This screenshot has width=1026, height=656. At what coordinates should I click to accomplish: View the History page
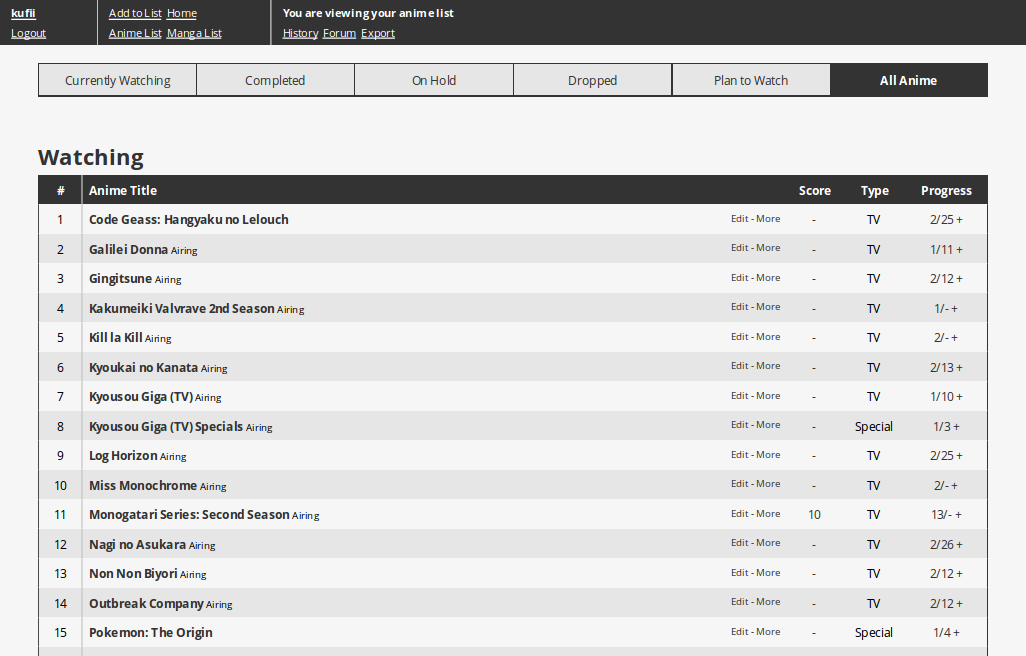pos(300,33)
